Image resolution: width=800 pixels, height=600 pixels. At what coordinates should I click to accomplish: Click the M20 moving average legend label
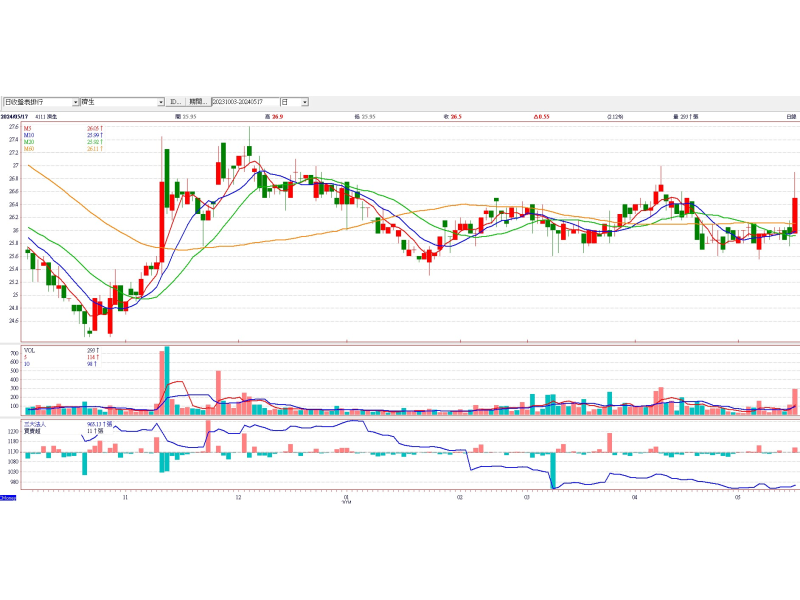[x=30, y=142]
